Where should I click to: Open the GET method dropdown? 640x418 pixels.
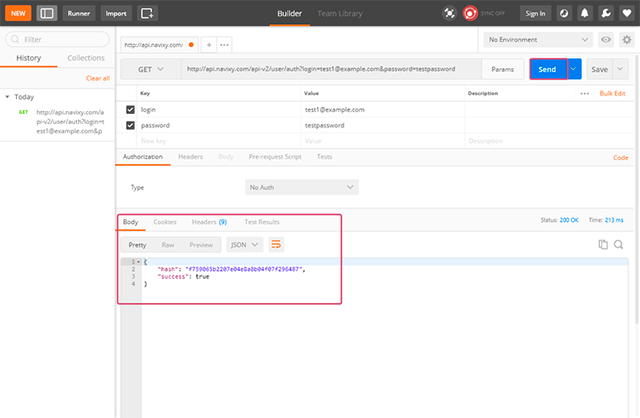(x=151, y=69)
